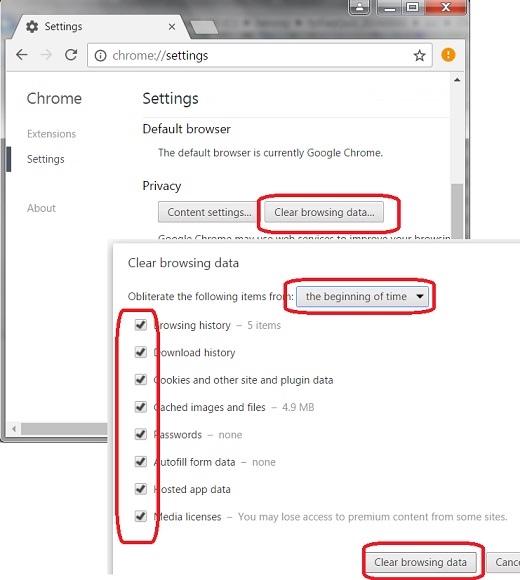This screenshot has width=520, height=580.
Task: Cancel the Clear browsing data dialog
Action: 504,562
